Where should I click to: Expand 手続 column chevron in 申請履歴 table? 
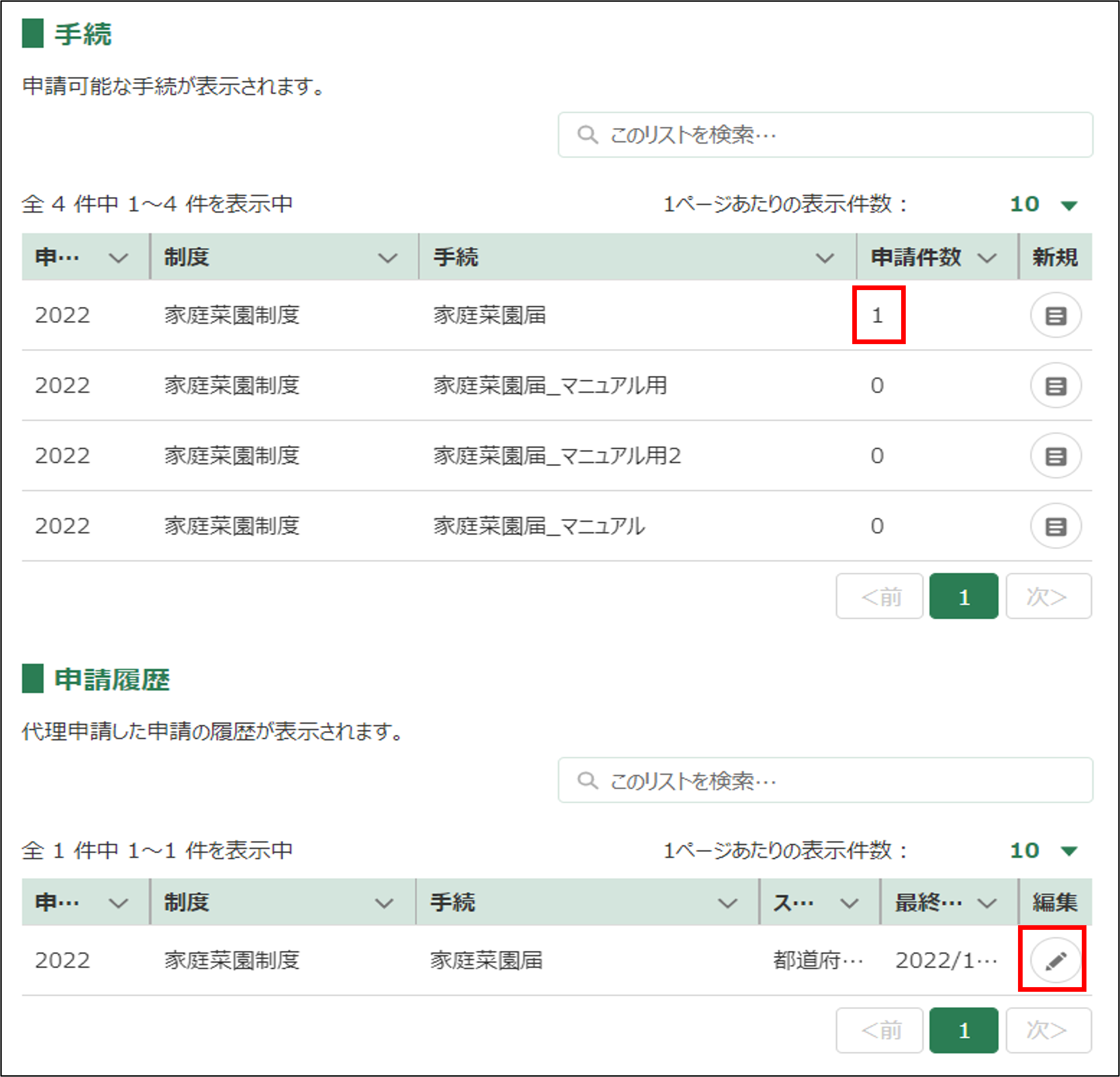pos(727,904)
